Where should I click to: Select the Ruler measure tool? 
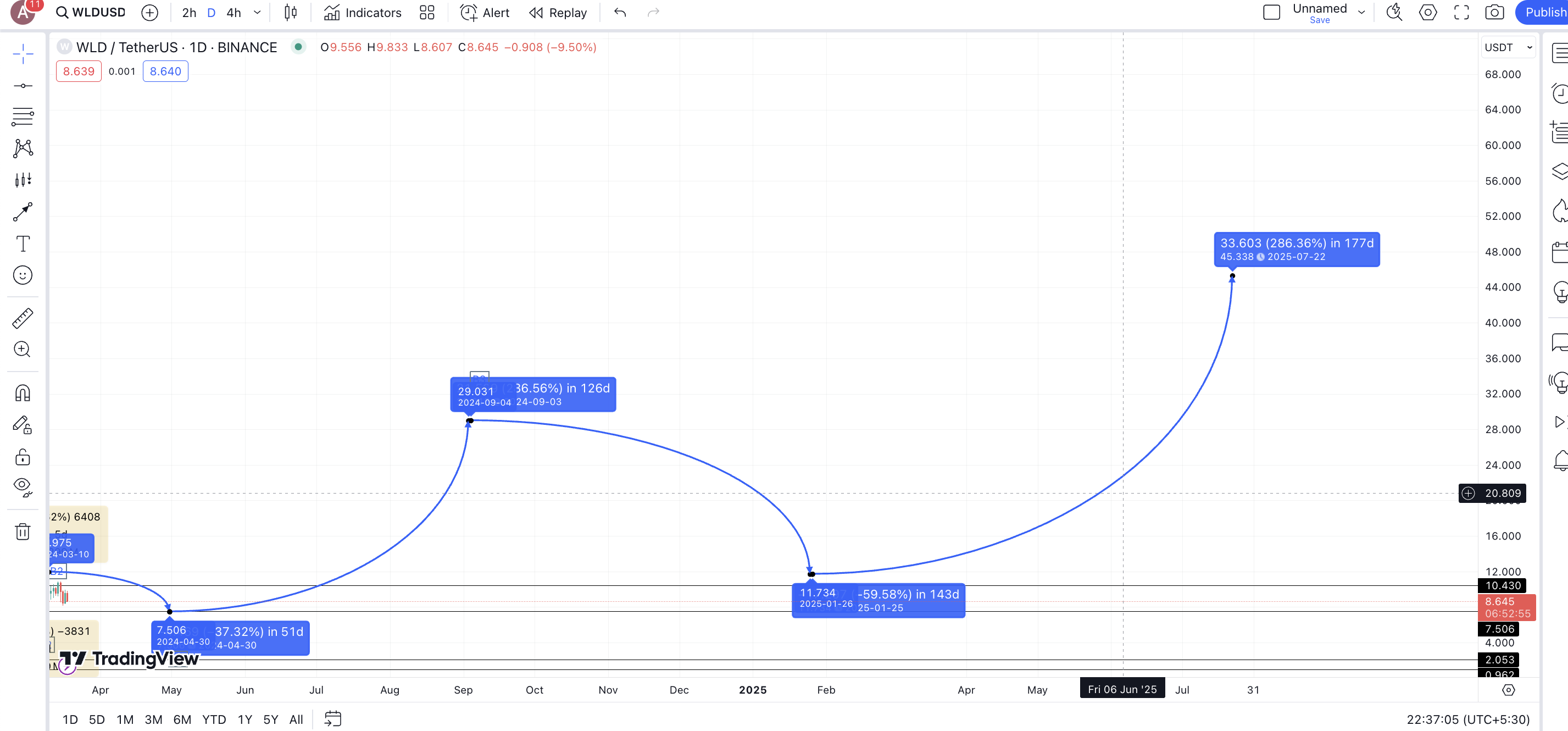coord(23,318)
